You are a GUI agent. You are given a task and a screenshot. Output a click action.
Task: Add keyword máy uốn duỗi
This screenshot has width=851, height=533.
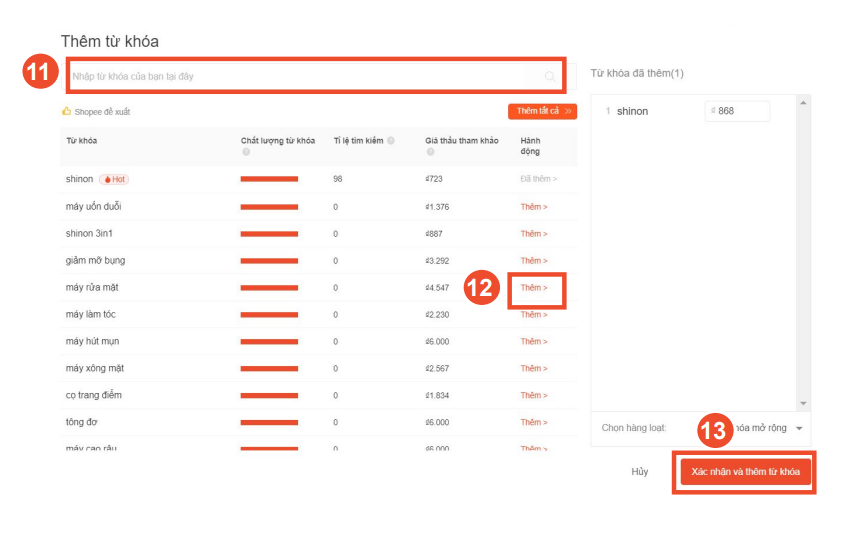click(534, 207)
